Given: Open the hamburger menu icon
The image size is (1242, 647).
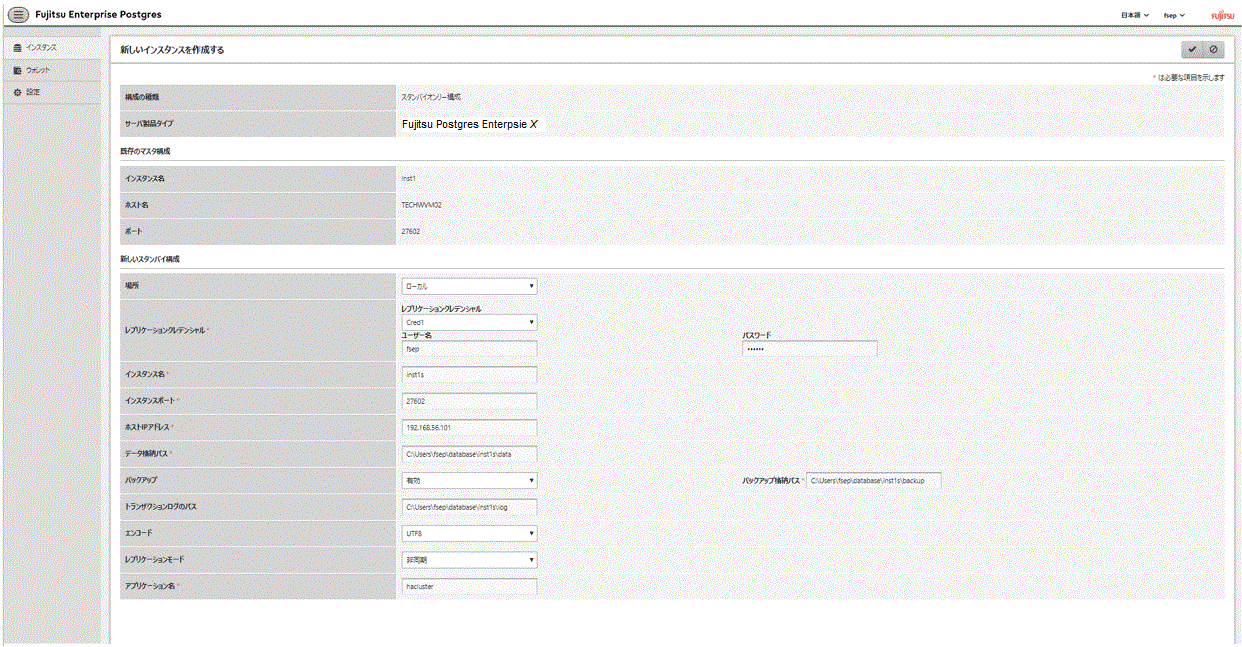Looking at the screenshot, I should click(18, 14).
